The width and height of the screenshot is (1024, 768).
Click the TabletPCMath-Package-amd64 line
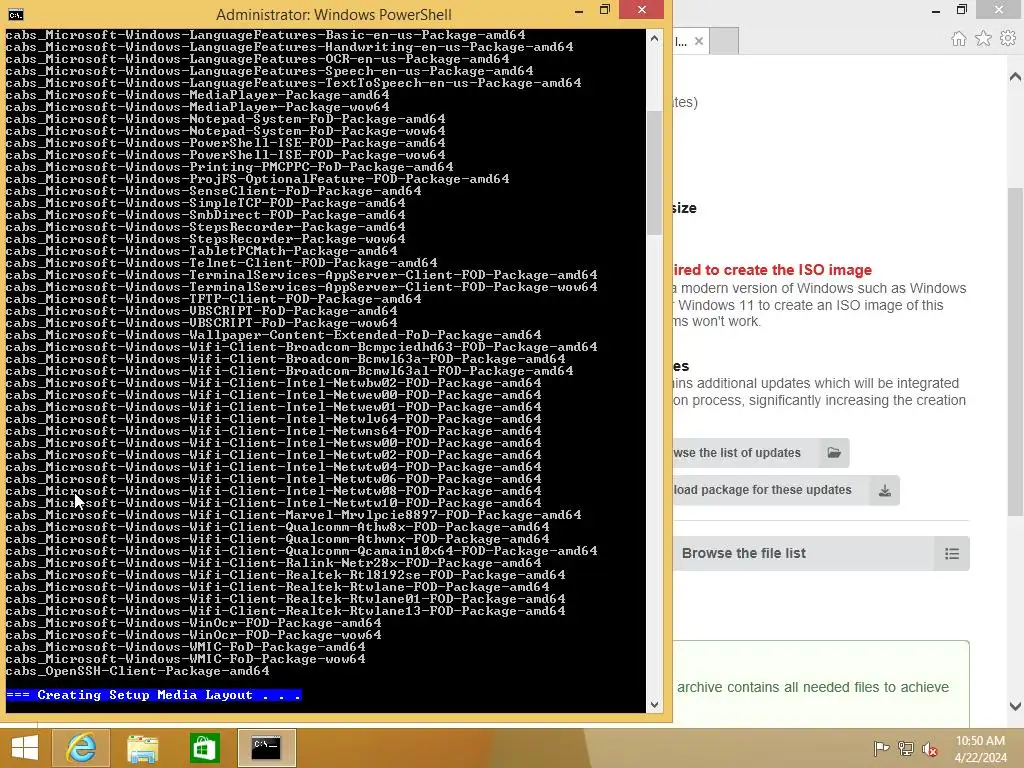pyautogui.click(x=201, y=251)
